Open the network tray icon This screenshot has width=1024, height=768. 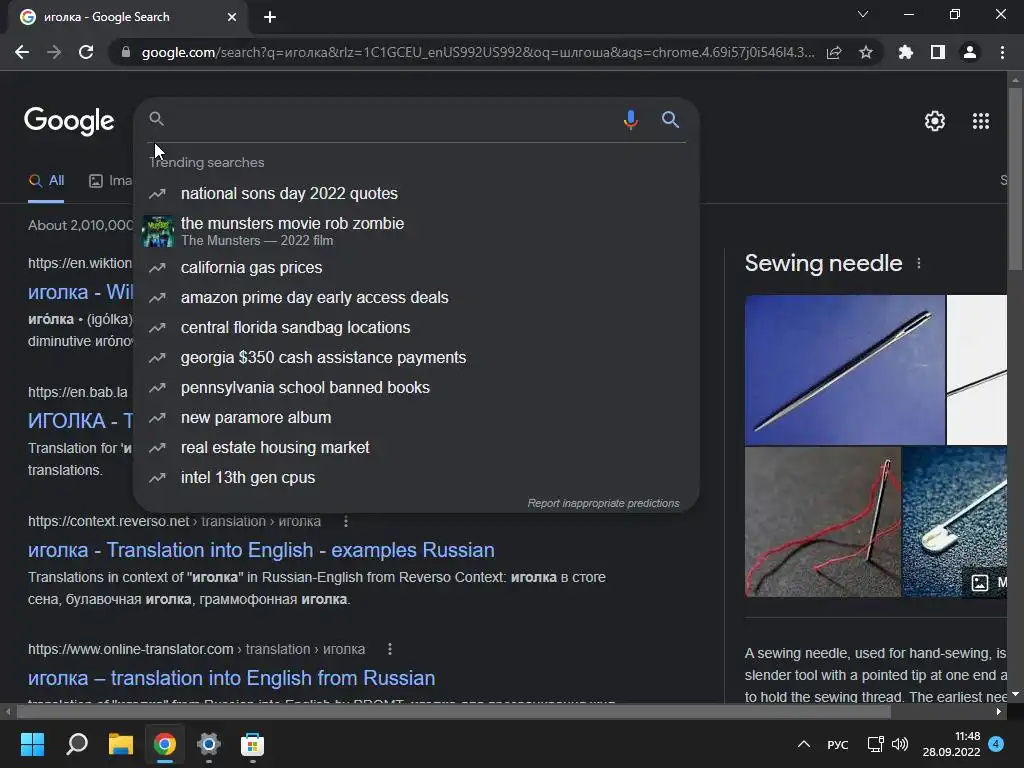coord(875,744)
